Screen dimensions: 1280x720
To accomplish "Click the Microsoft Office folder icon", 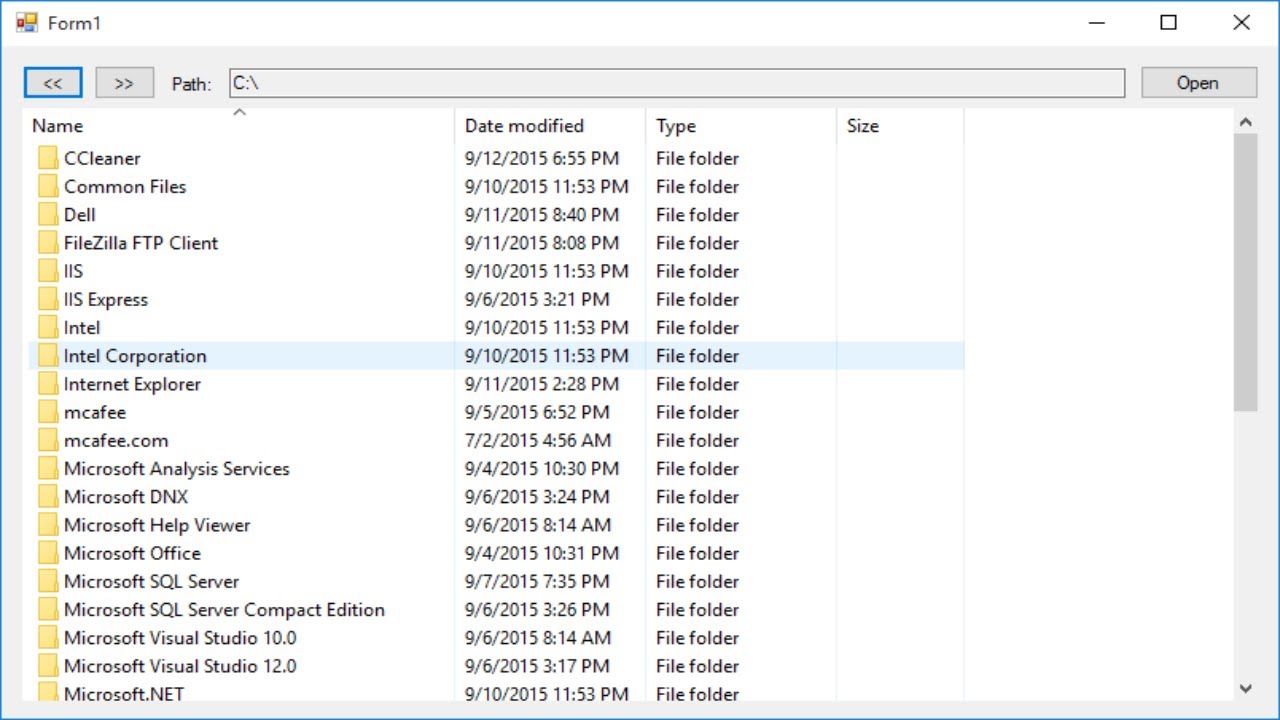I will (x=48, y=552).
